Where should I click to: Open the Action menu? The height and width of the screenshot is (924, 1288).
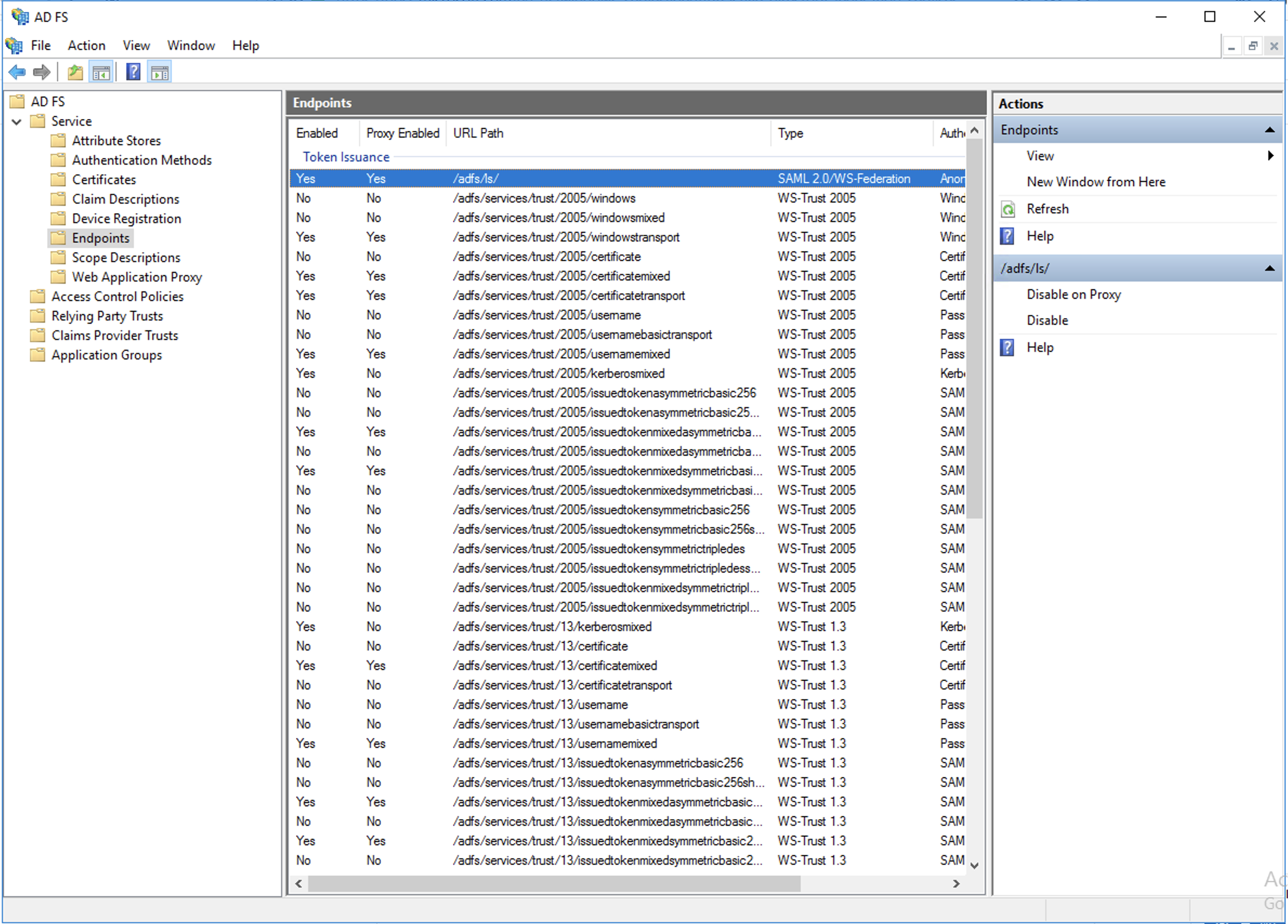[x=86, y=45]
